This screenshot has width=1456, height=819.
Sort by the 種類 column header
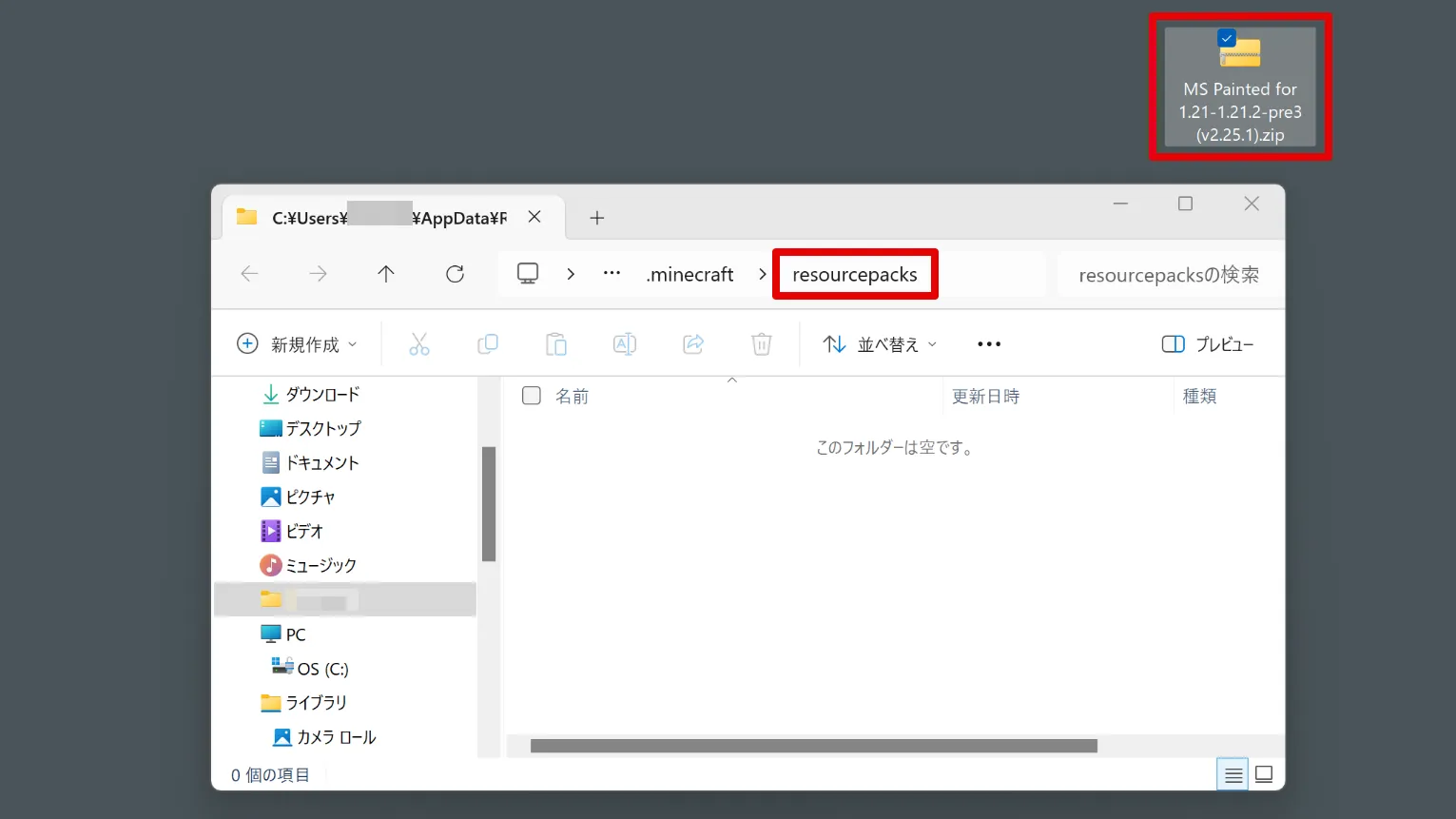click(x=1199, y=396)
